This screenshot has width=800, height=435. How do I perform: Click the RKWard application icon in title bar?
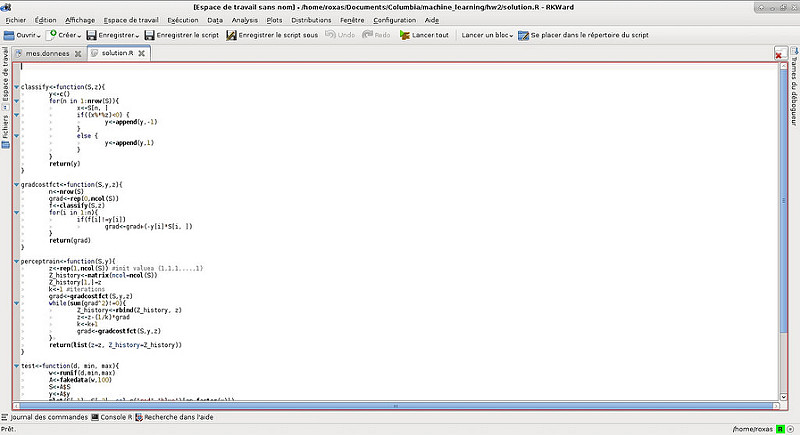6,7
